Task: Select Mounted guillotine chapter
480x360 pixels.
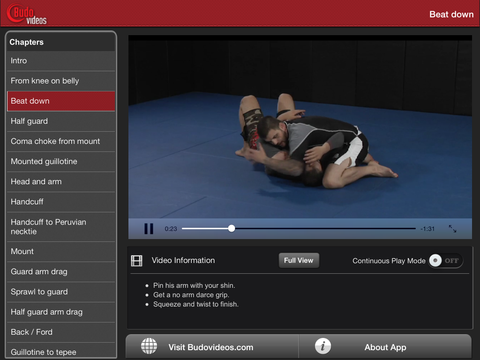Action: click(x=61, y=161)
